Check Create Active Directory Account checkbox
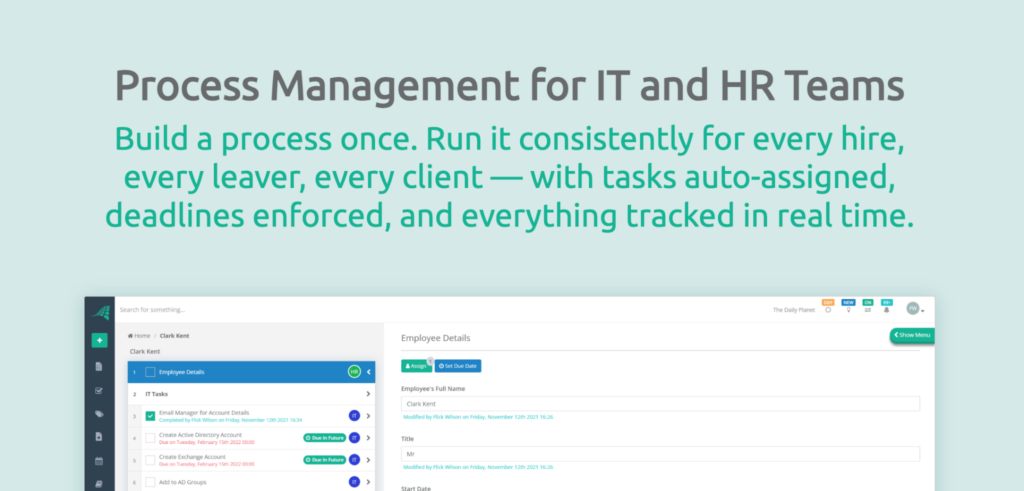 (x=150, y=437)
